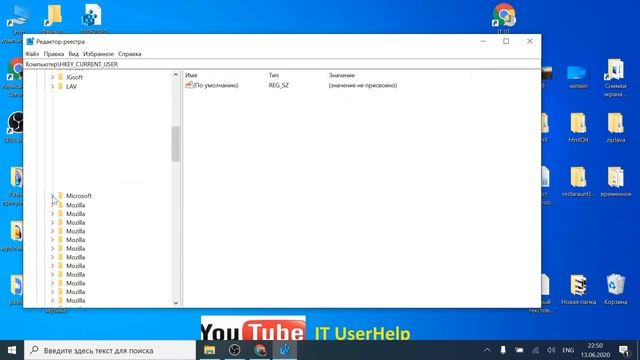Select the zipJava desktop folder
The height and width of the screenshot is (360, 640).
coord(616,128)
